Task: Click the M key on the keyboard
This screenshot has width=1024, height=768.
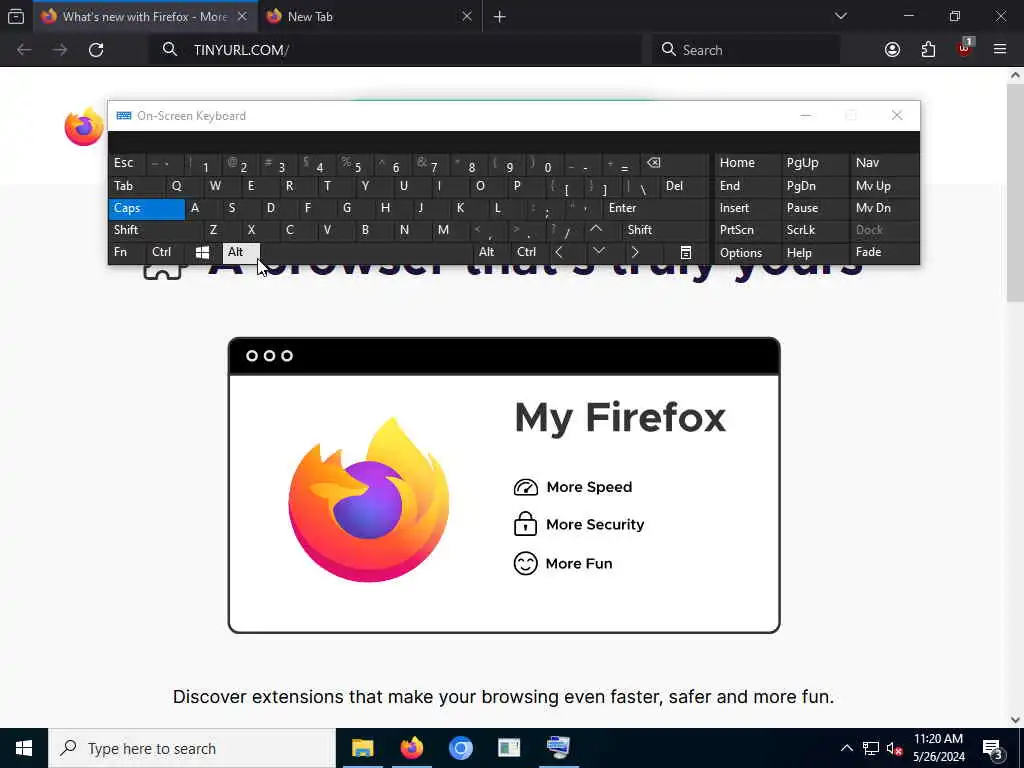Action: coord(451,230)
